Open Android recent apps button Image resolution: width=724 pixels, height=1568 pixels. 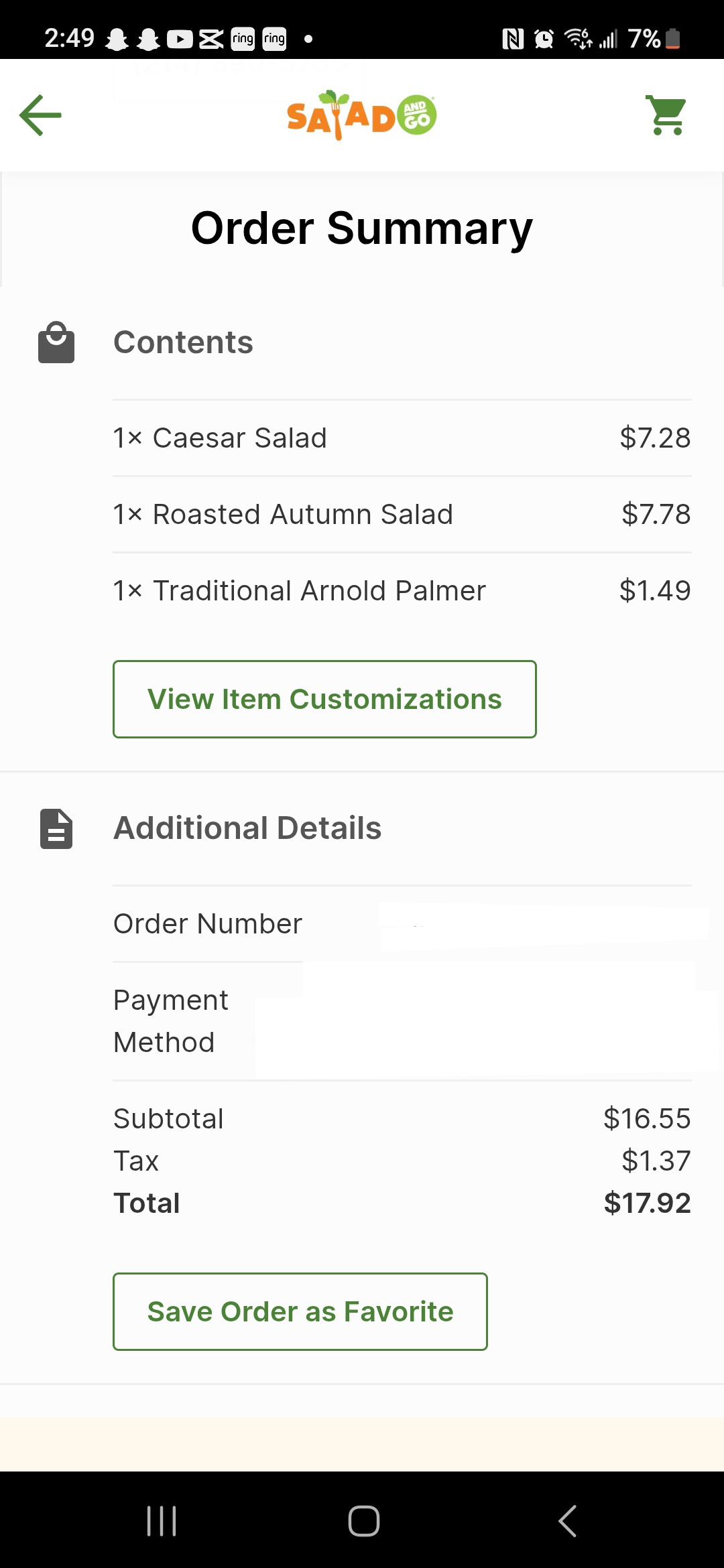click(x=162, y=1521)
